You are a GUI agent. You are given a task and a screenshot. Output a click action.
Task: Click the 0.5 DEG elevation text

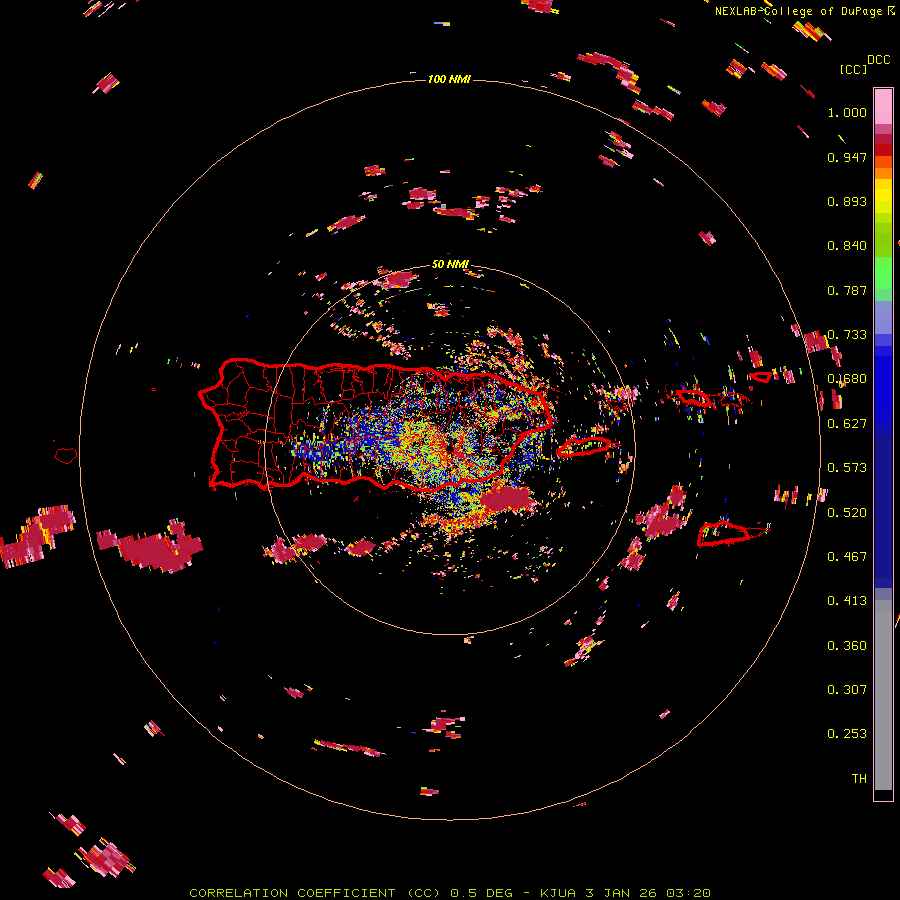479,893
